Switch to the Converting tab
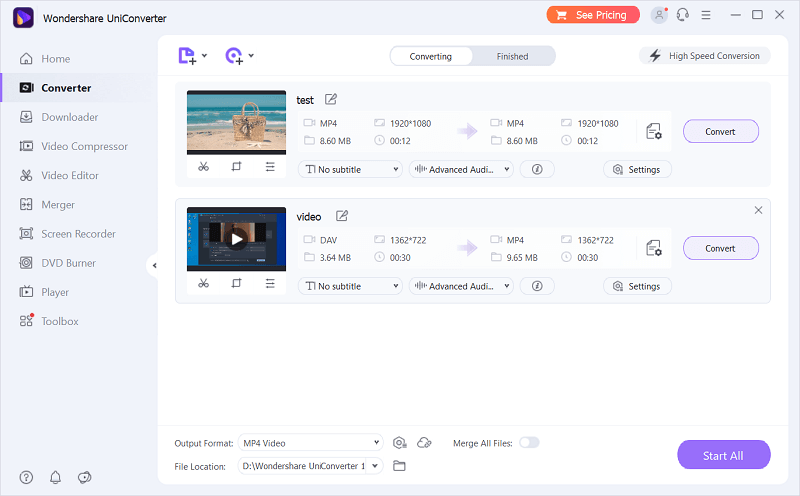 tap(431, 56)
